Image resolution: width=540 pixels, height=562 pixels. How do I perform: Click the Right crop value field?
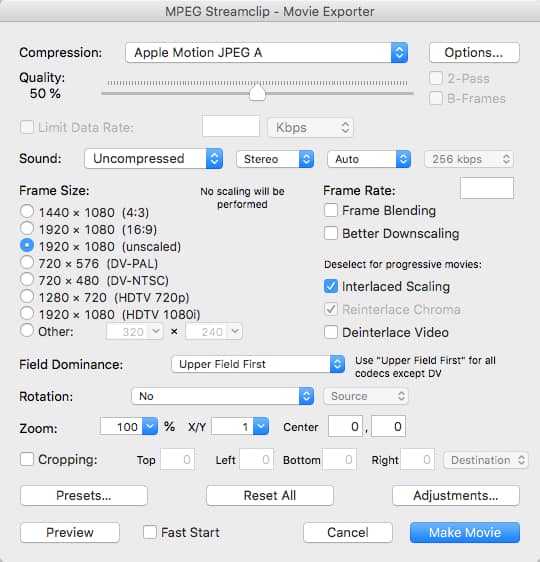(x=417, y=459)
